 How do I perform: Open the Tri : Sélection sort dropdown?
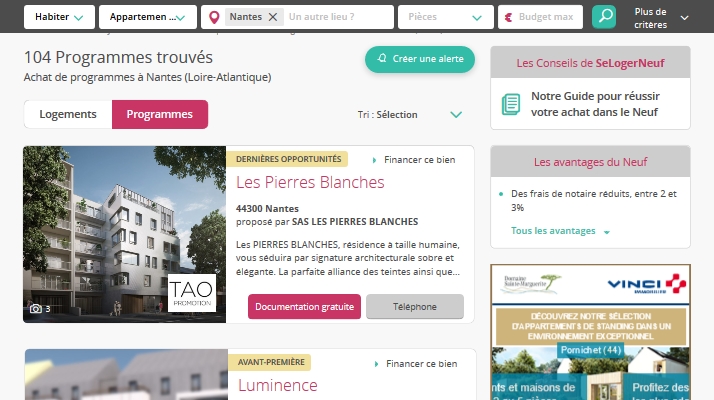pyautogui.click(x=409, y=114)
